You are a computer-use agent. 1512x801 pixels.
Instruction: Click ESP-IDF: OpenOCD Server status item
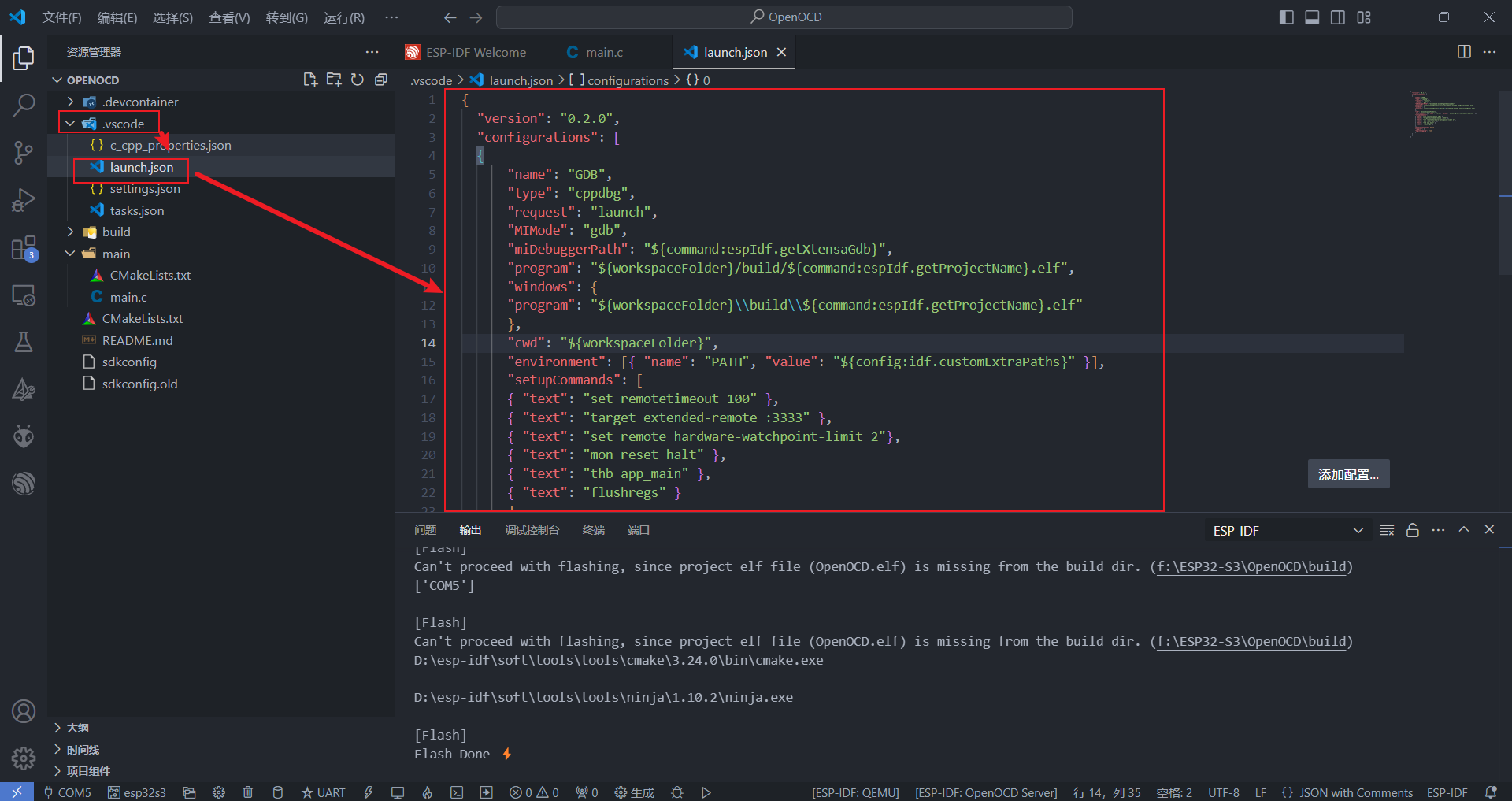click(x=986, y=792)
